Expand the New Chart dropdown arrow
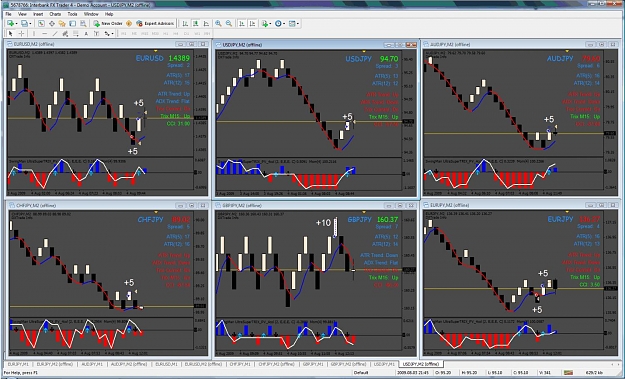The width and height of the screenshot is (625, 379). coord(16,24)
